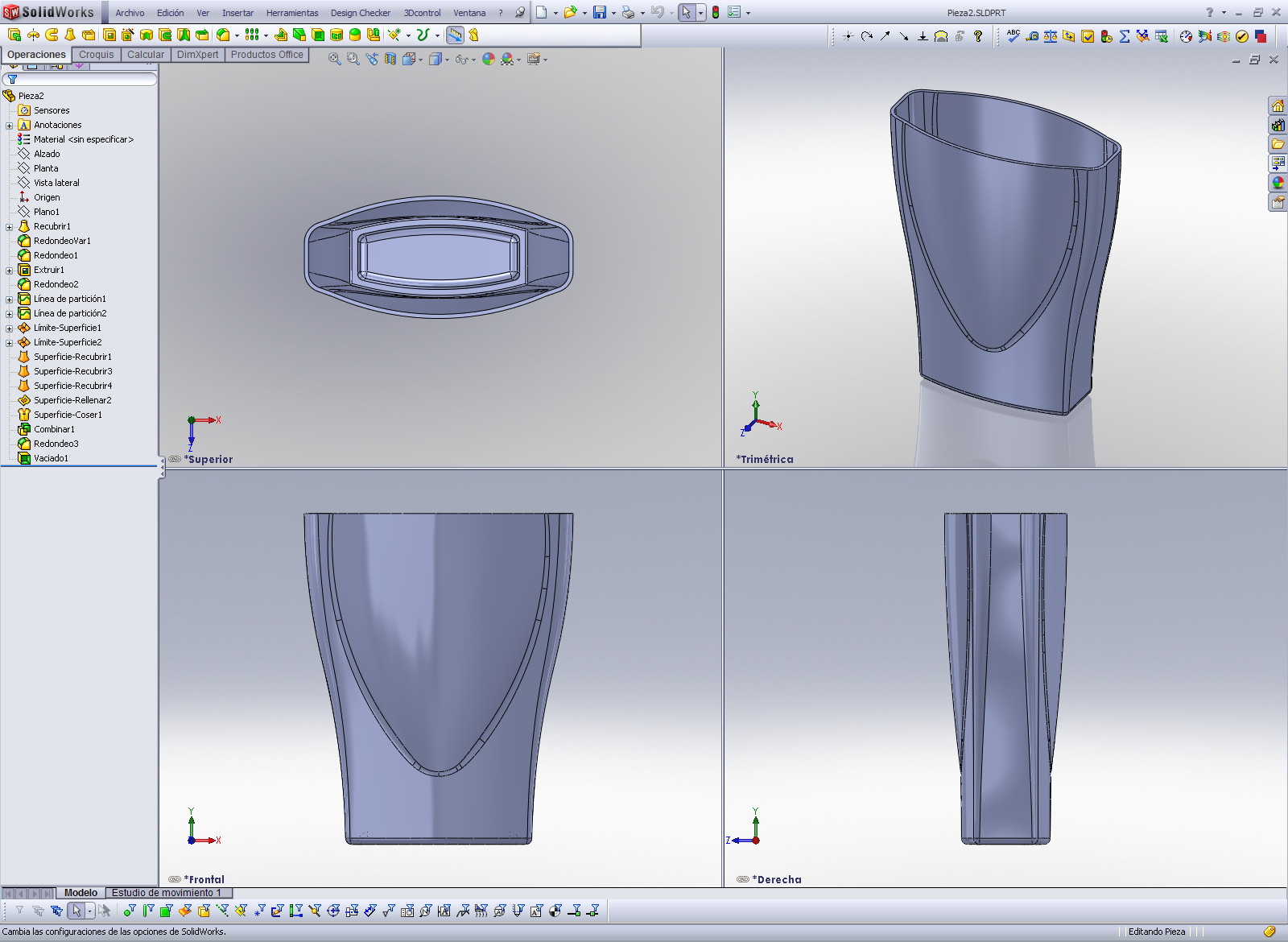This screenshot has height=942, width=1288.
Task: Expand the Anotaciones tree node
Action: pos(9,126)
